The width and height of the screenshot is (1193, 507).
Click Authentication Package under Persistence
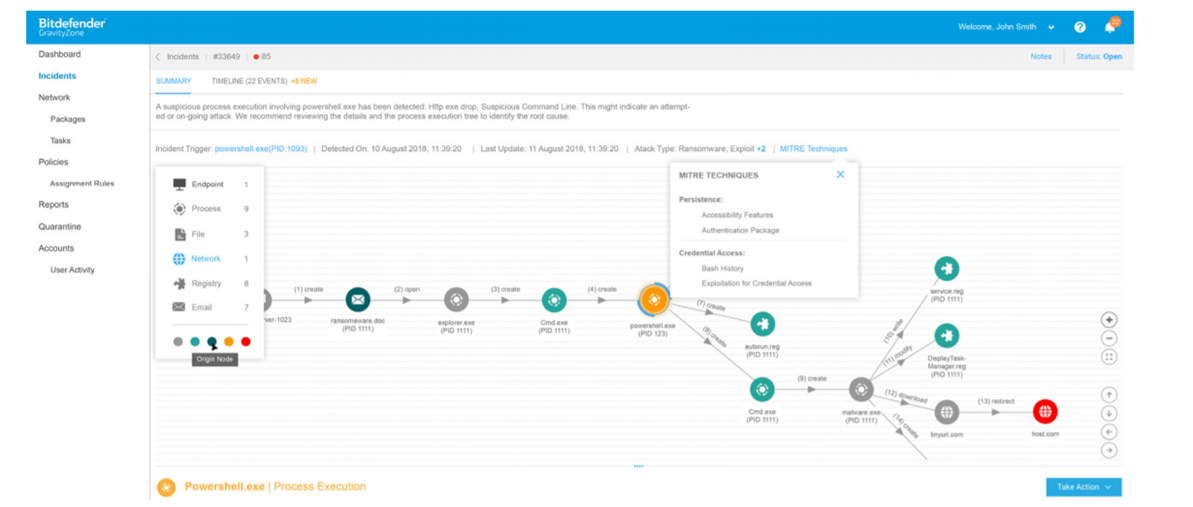(740, 230)
